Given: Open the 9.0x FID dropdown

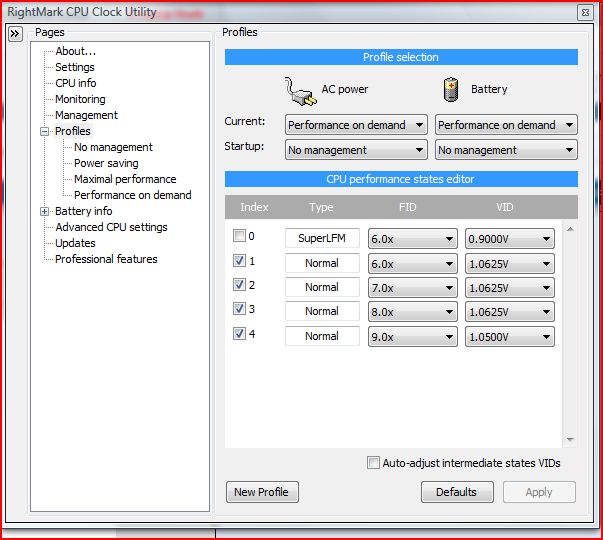Looking at the screenshot, I should coord(413,337).
